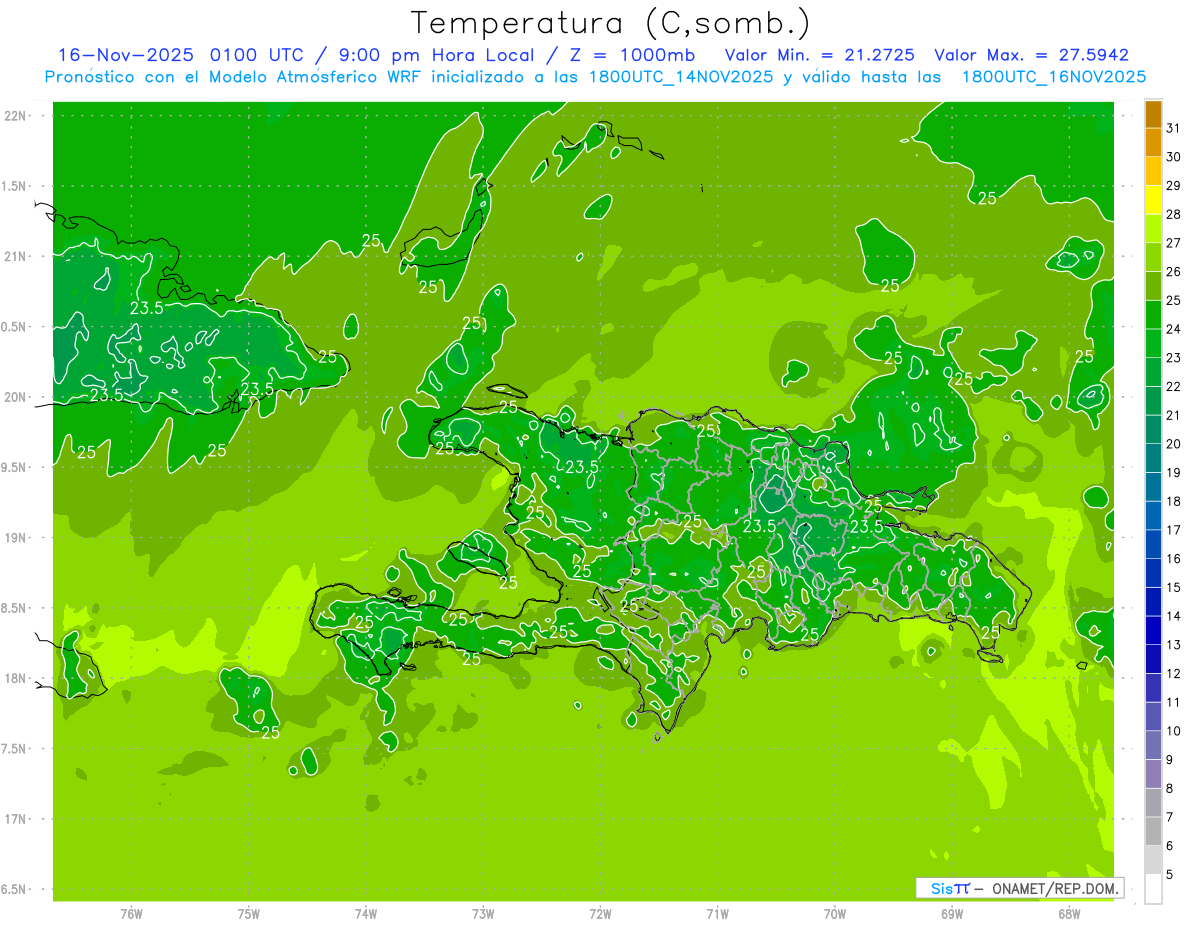This screenshot has width=1200, height=927.
Task: Click the "23" colorbar scale label
Action: pos(1174,358)
